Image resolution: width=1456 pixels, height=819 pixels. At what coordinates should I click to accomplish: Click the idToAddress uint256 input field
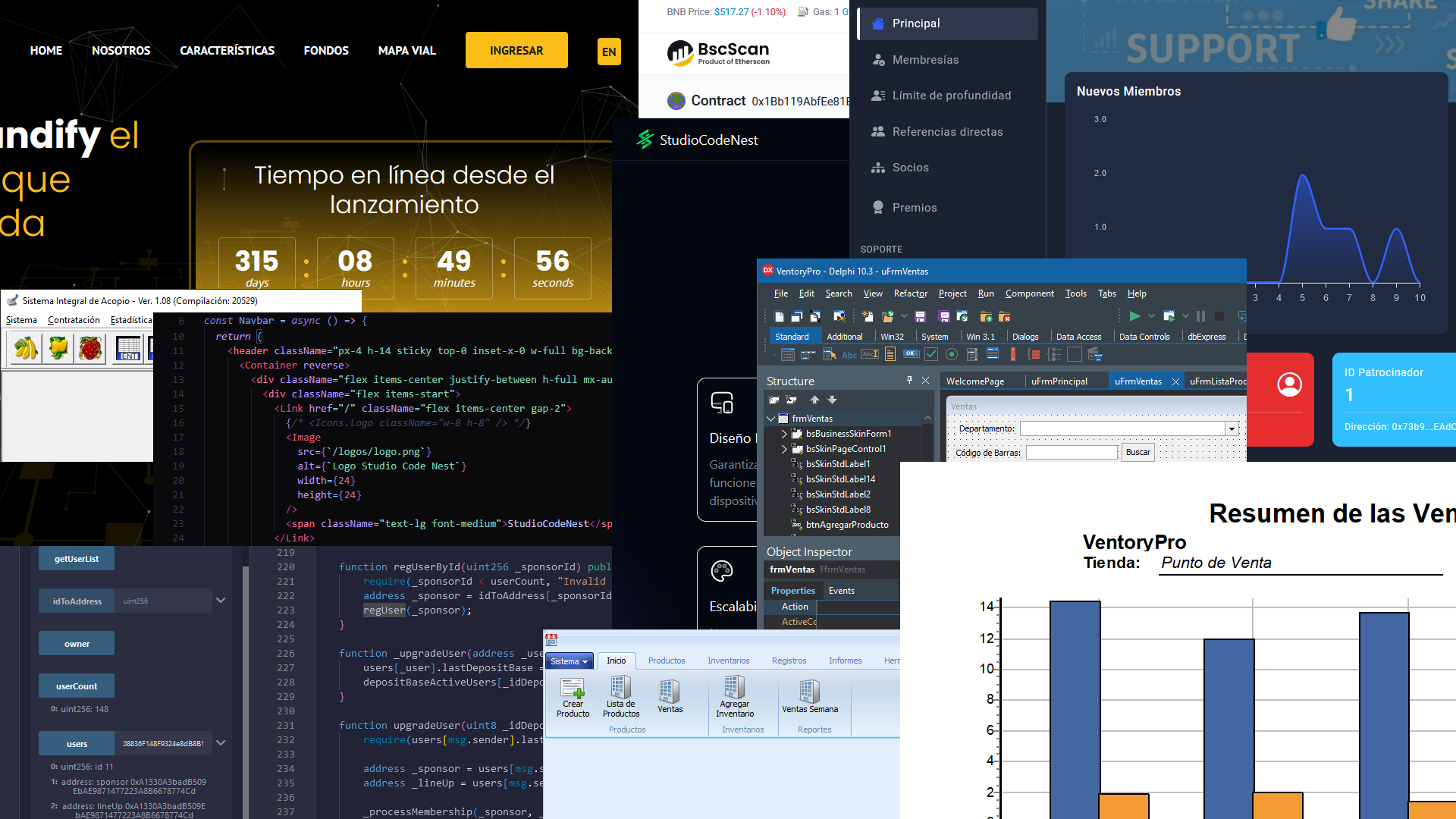[163, 601]
